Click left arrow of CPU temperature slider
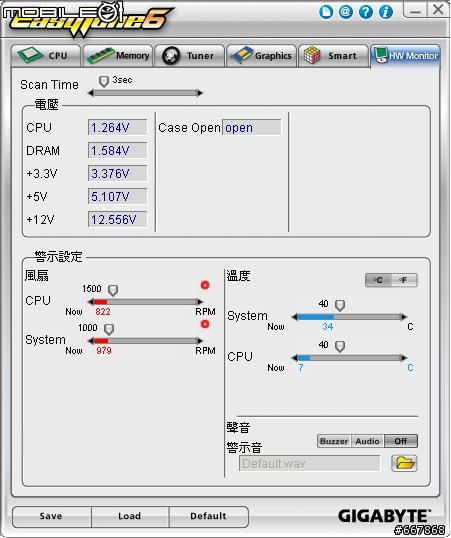The width and height of the screenshot is (451, 538). (x=294, y=358)
